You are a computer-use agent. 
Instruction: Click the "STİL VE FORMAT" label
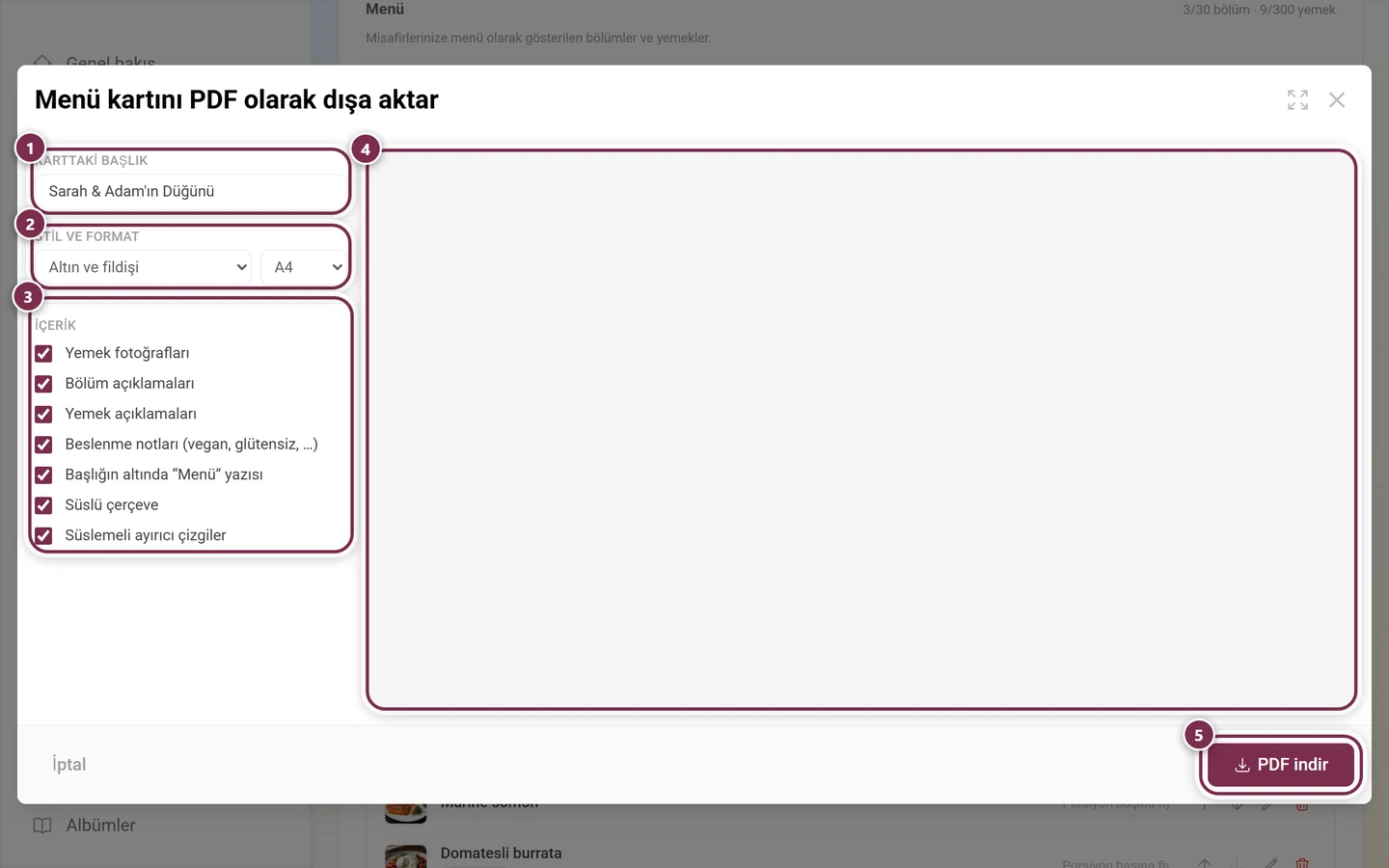tap(87, 236)
